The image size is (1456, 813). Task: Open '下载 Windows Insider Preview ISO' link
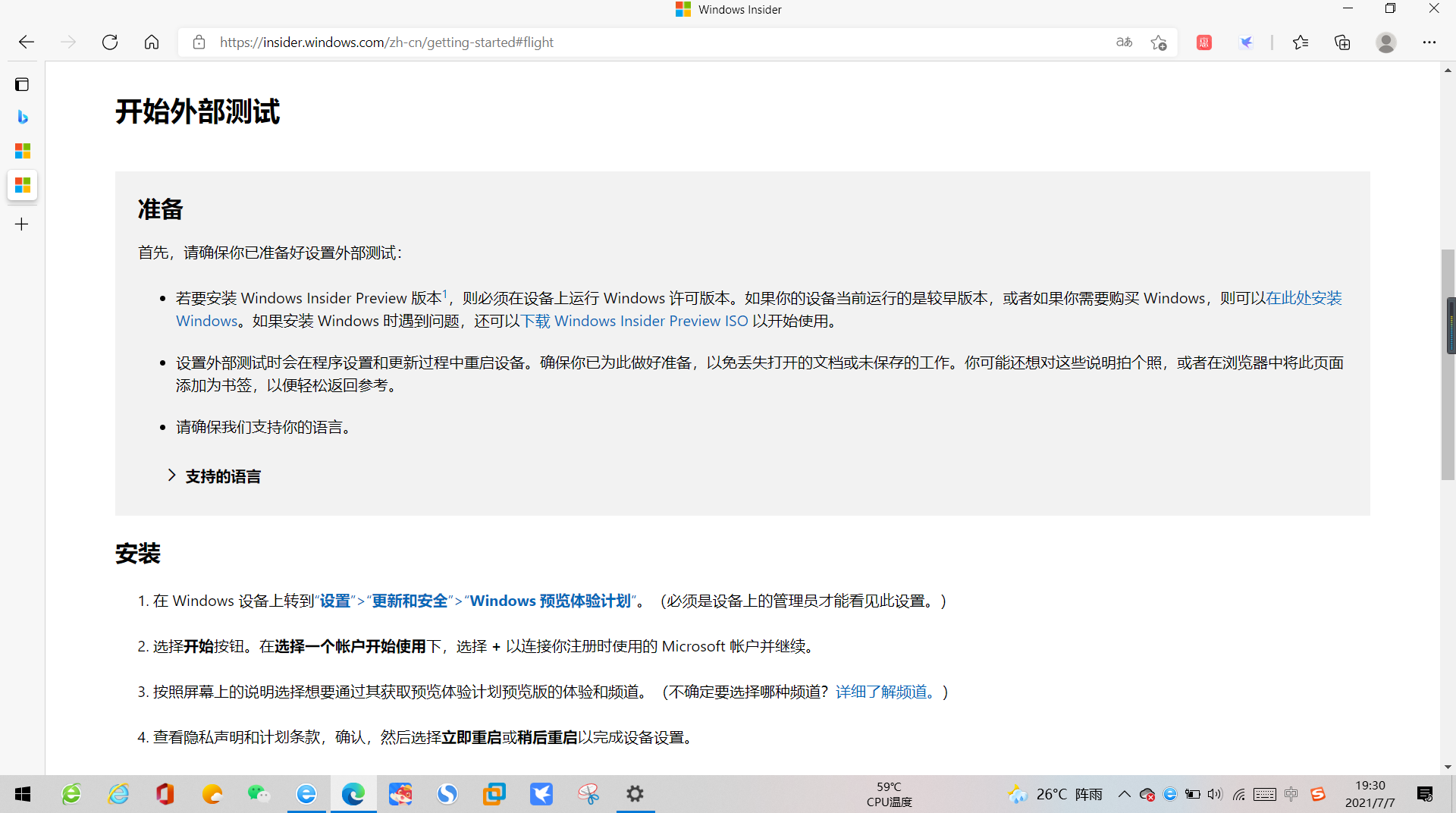pyautogui.click(x=634, y=321)
